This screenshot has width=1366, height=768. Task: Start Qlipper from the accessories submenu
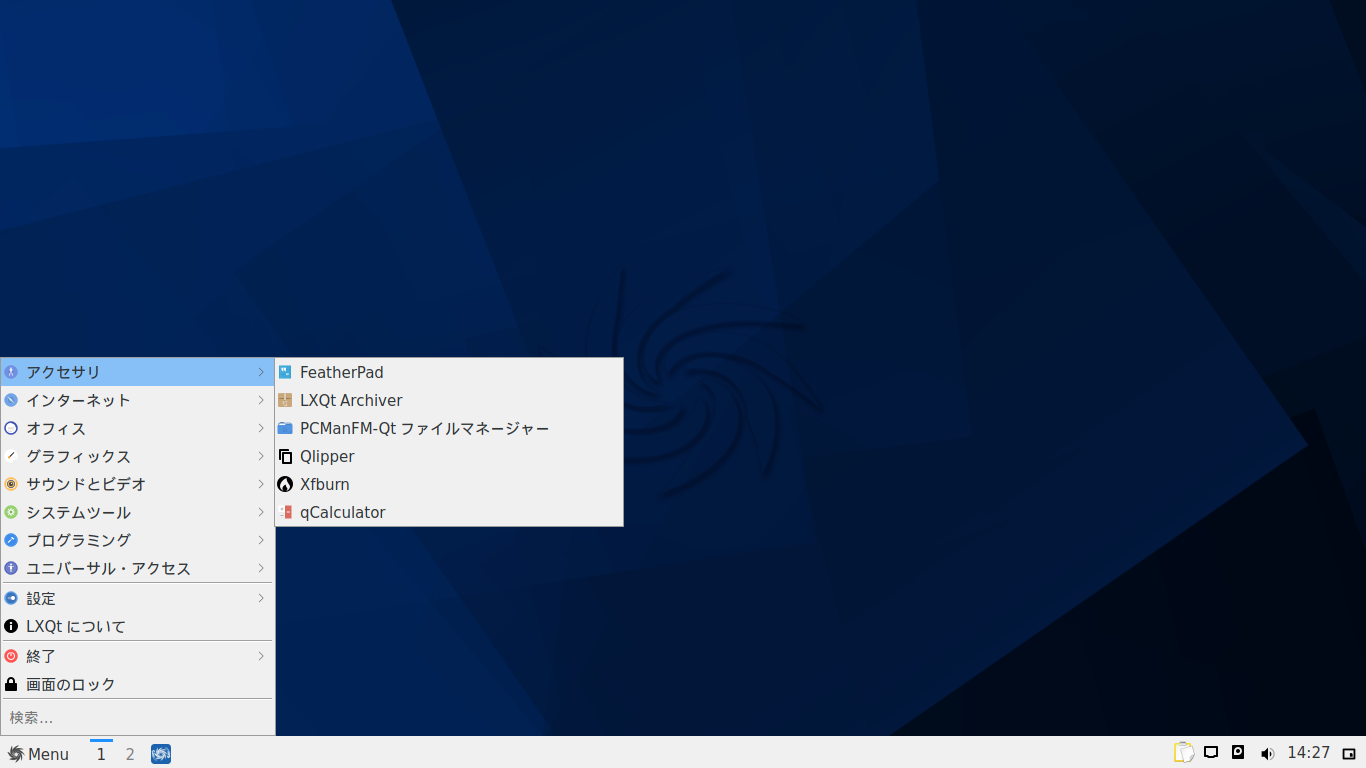pos(449,456)
